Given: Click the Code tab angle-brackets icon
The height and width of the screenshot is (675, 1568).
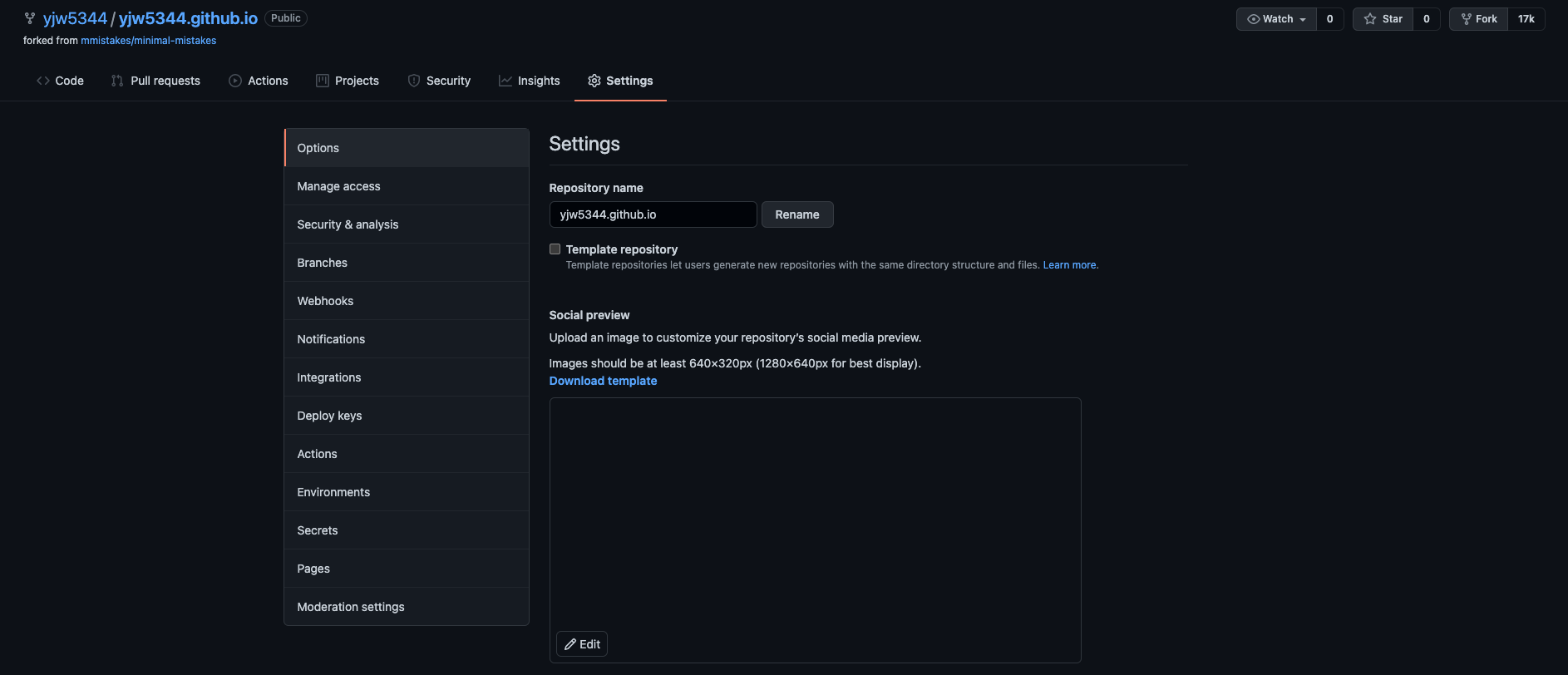Looking at the screenshot, I should pyautogui.click(x=43, y=81).
